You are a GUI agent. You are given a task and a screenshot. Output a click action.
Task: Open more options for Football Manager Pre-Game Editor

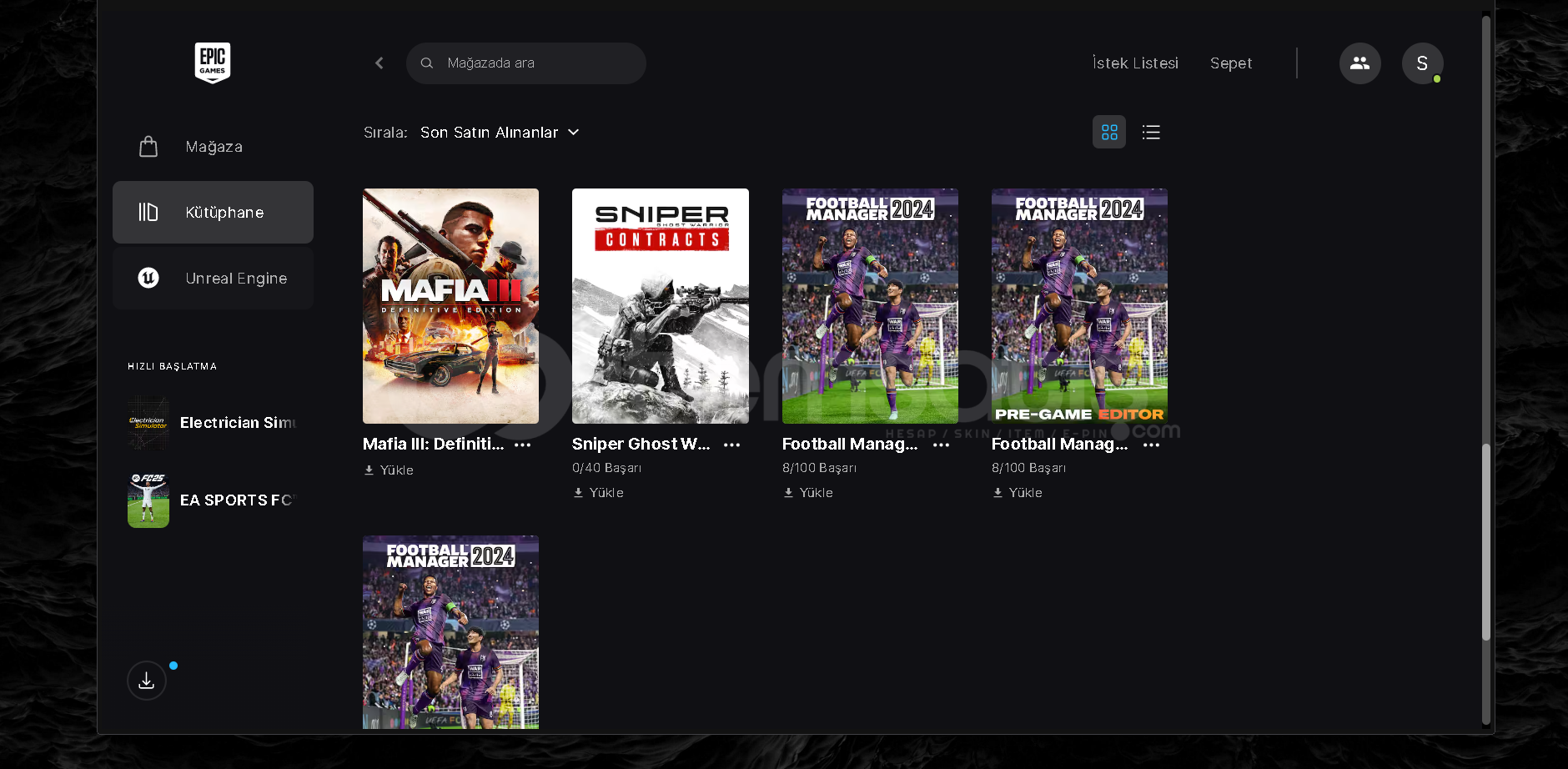pos(1152,445)
